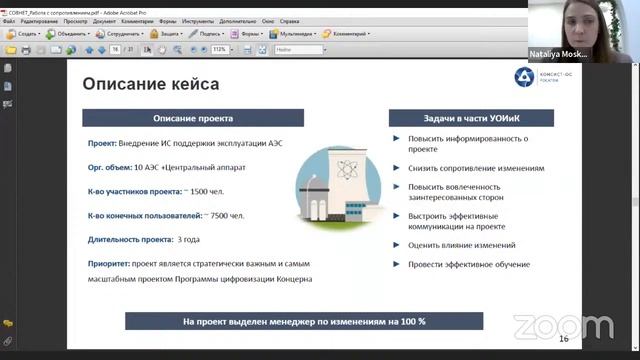Click the "Оценить влияние изменений" bullet text
Viewport: 640px width, 360px height.
(x=462, y=245)
